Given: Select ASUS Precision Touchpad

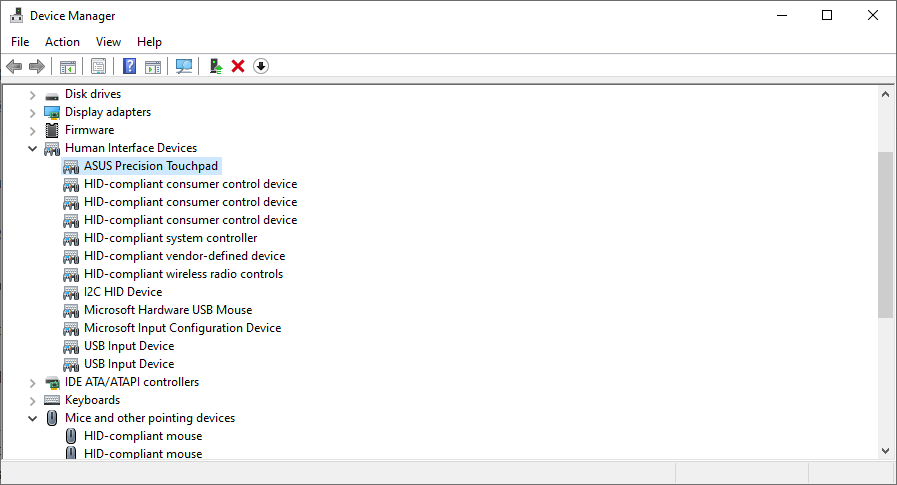Looking at the screenshot, I should (x=151, y=166).
